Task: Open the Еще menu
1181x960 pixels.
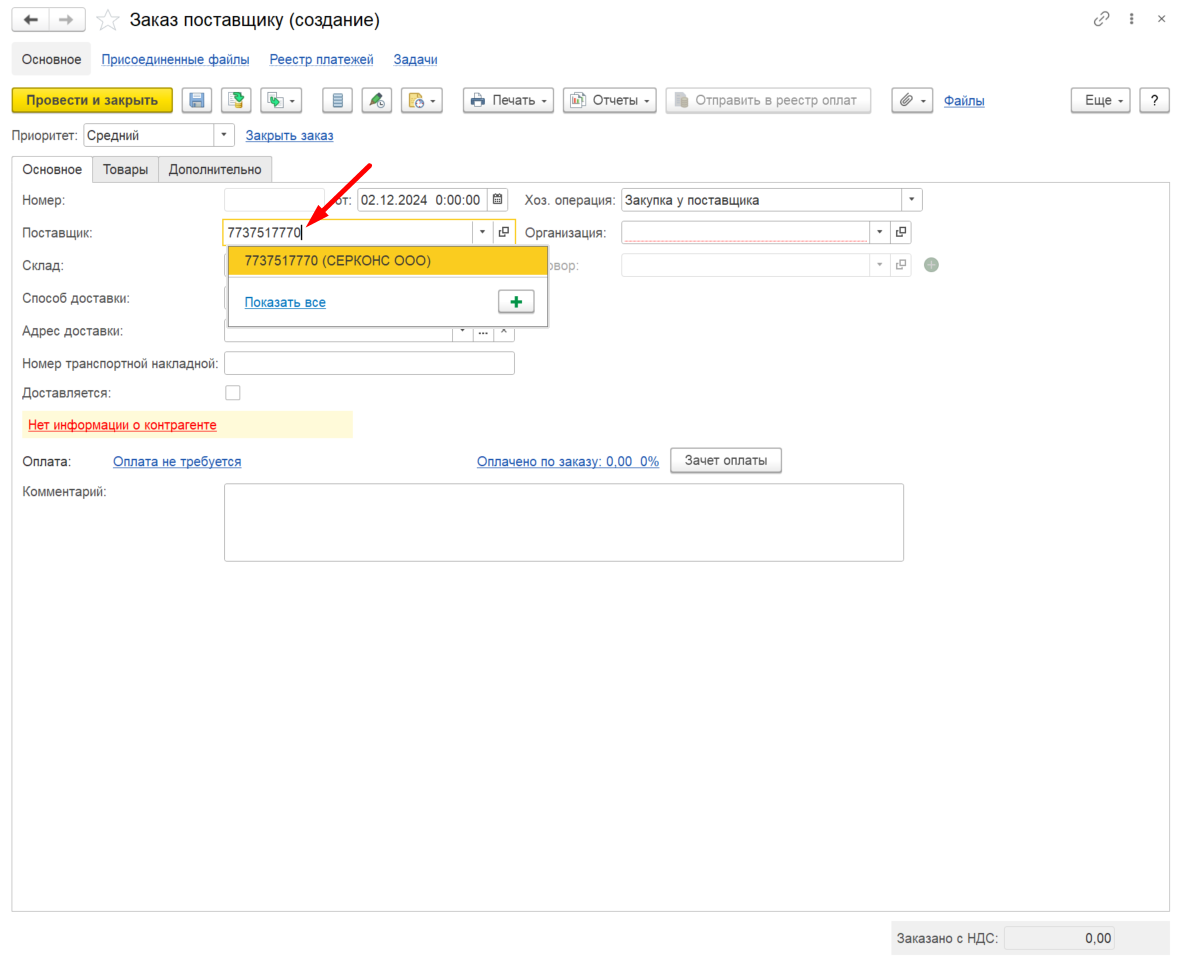Action: [1100, 100]
